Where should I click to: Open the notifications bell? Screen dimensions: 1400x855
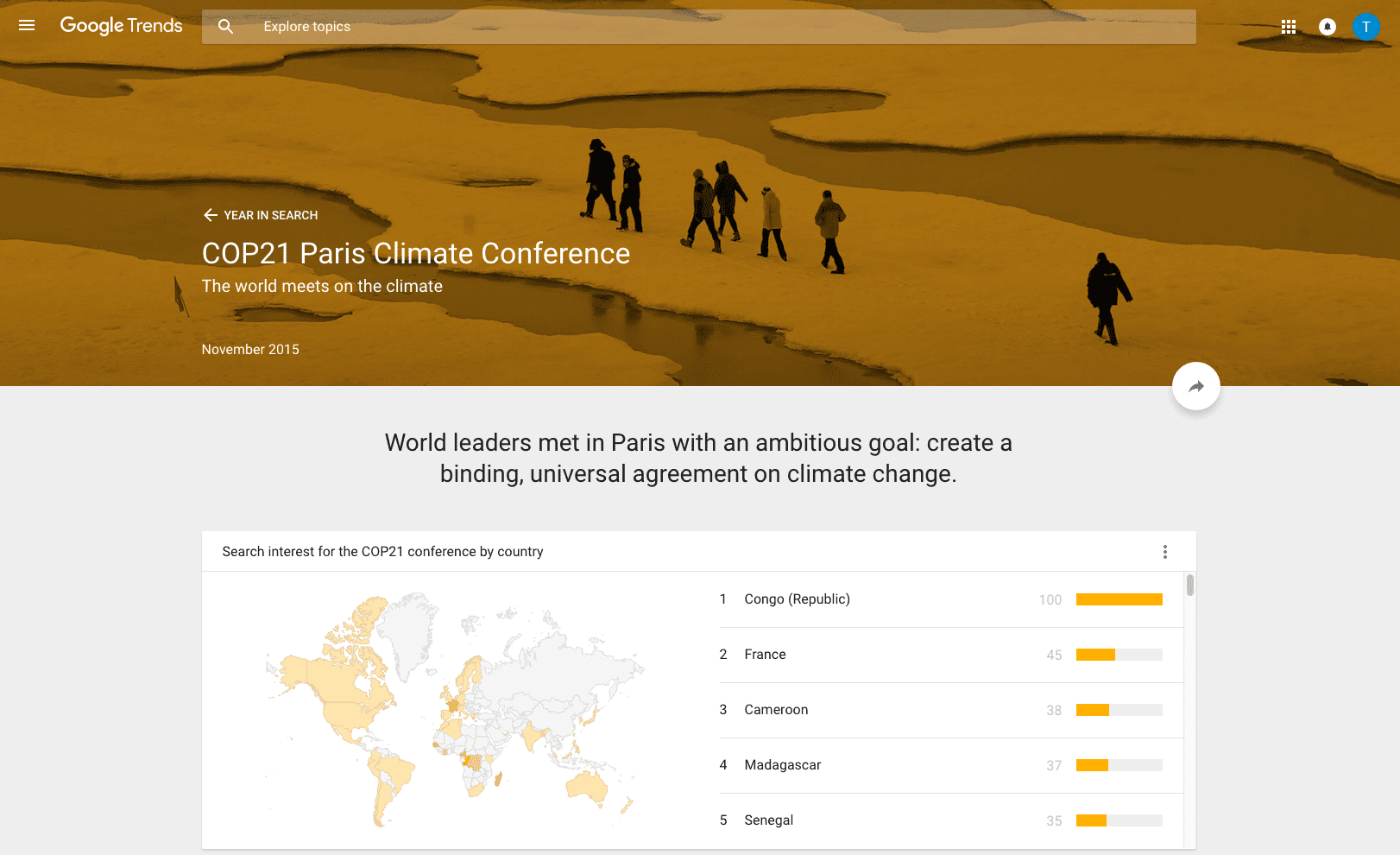point(1327,27)
